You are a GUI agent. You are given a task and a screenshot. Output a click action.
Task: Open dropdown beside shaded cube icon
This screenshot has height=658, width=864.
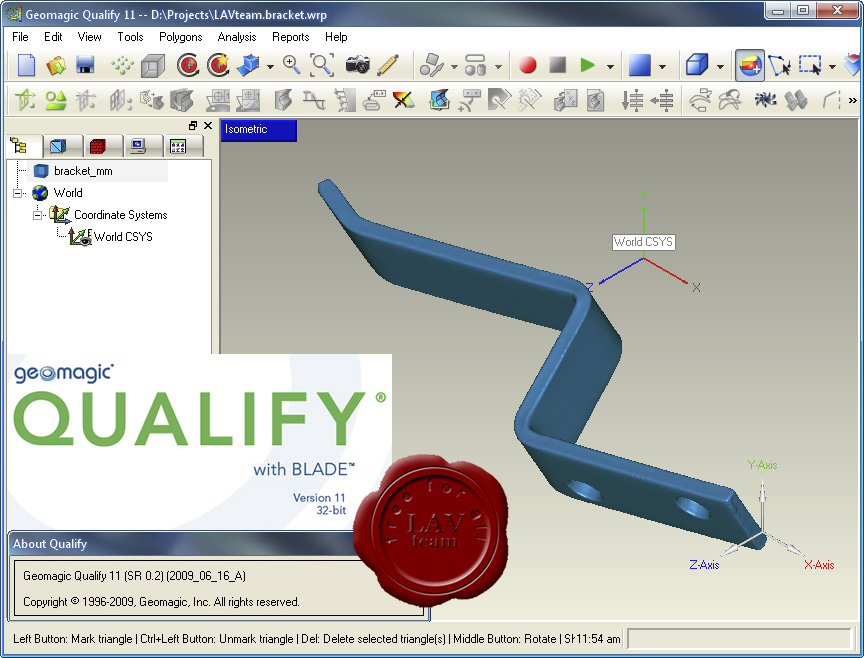(720, 66)
